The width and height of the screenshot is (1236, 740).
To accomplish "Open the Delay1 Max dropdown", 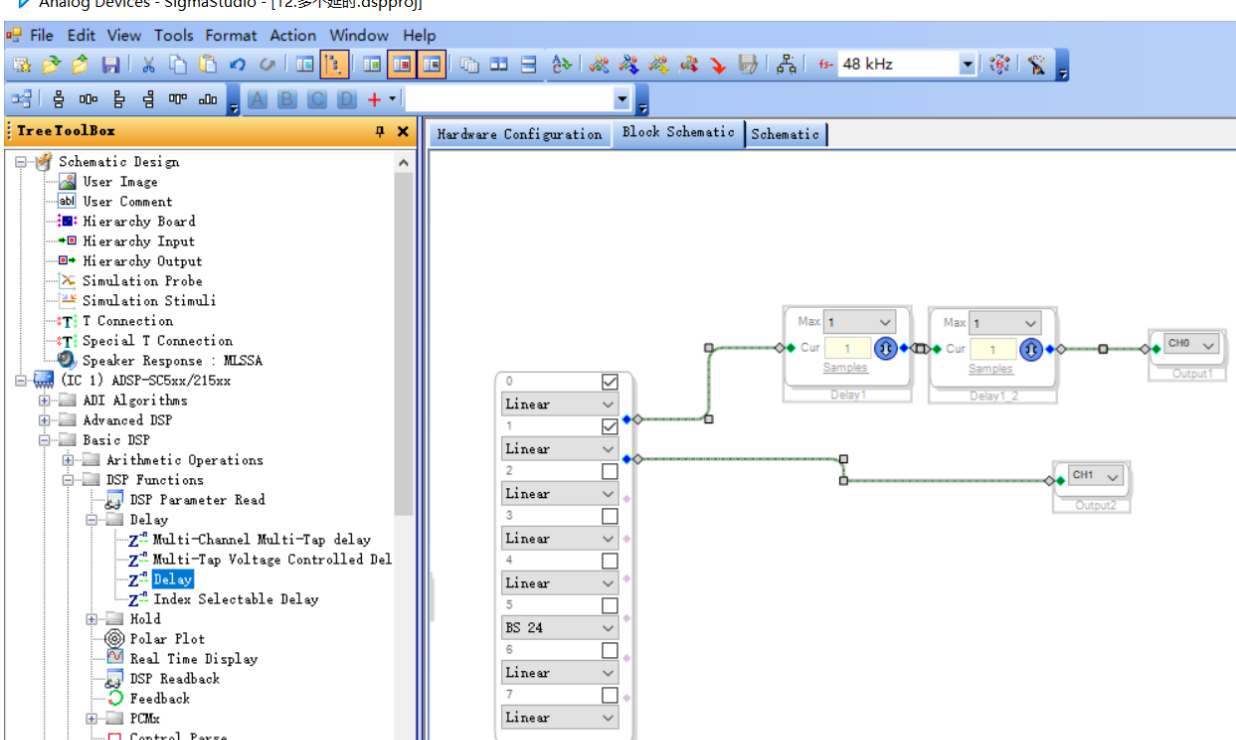I will click(x=884, y=322).
